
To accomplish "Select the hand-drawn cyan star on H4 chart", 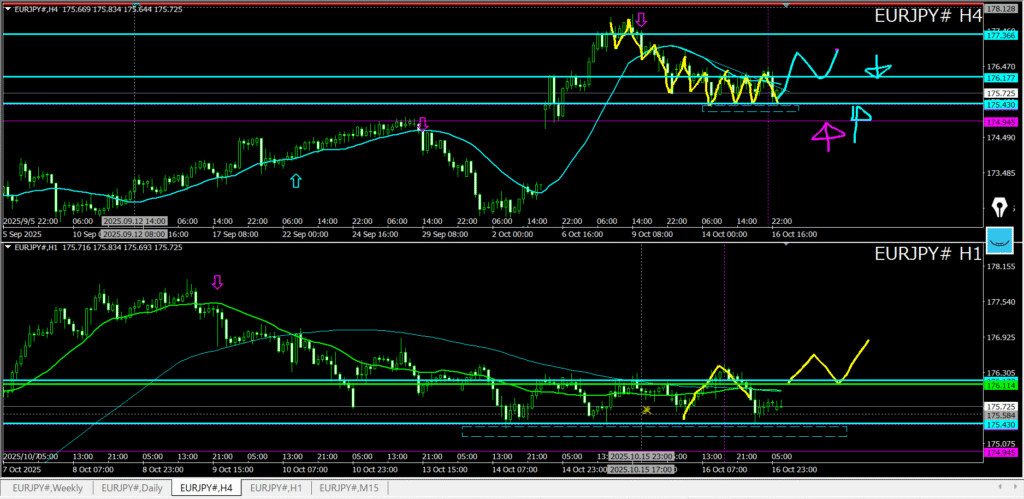I will 876,69.
